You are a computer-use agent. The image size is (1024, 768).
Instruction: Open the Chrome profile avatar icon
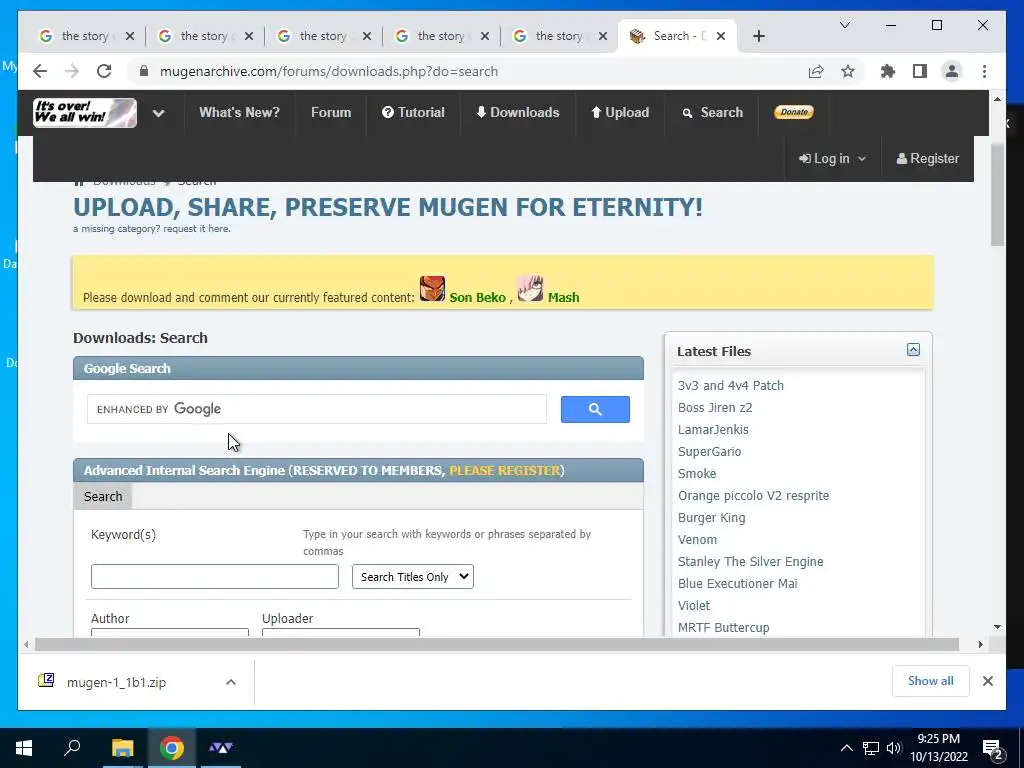click(952, 71)
